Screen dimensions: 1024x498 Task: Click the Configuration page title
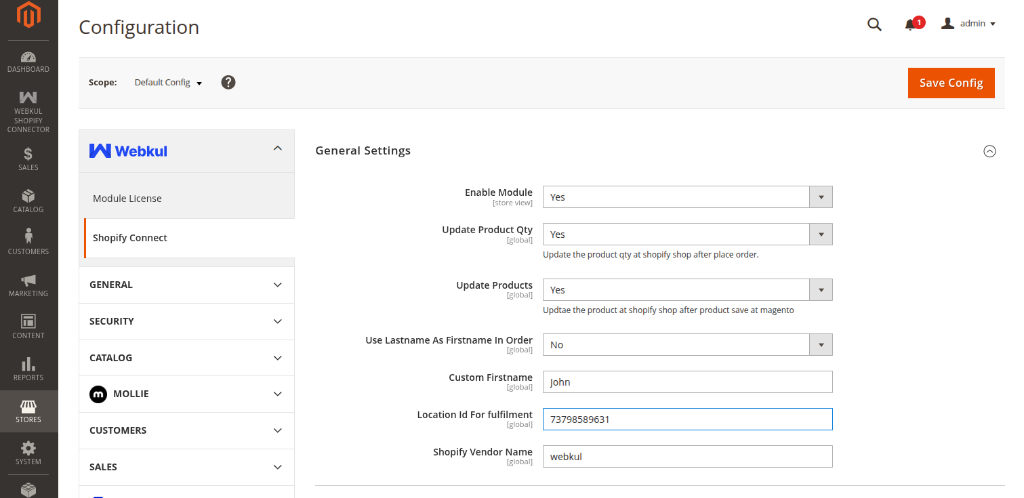pos(139,27)
